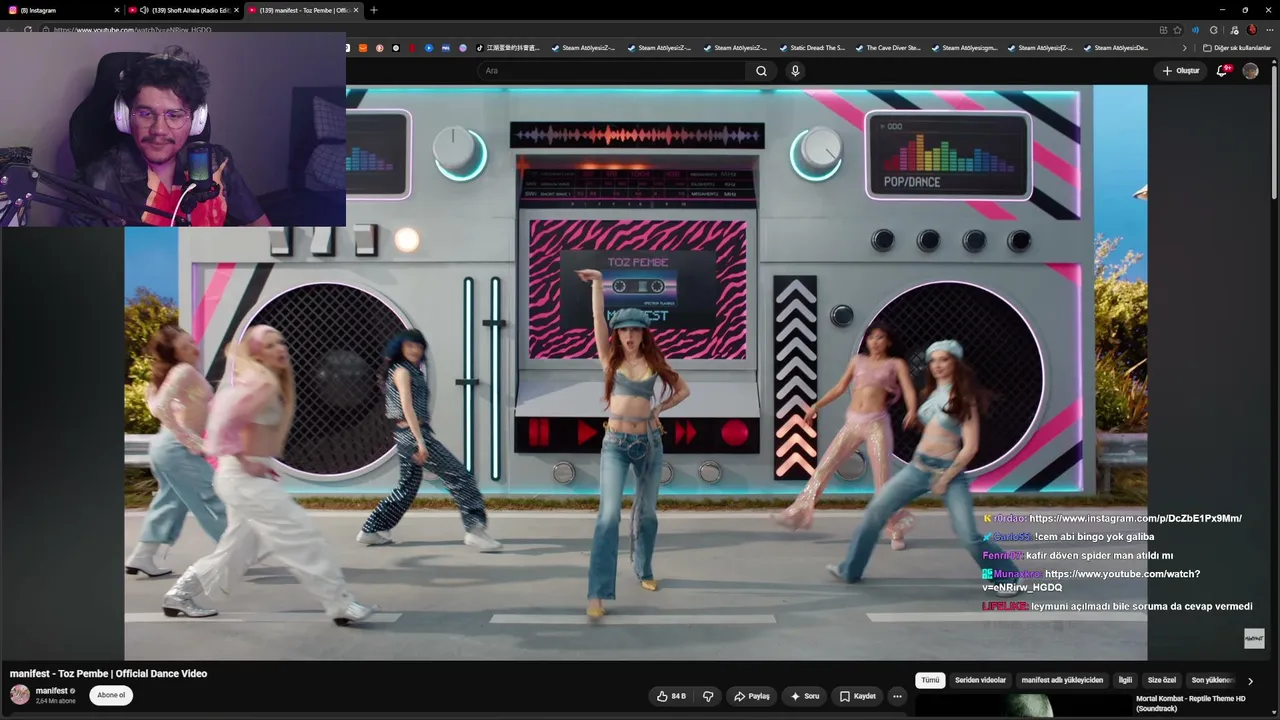Save the video with Kaydet
This screenshot has height=720, width=1280.
coord(858,696)
